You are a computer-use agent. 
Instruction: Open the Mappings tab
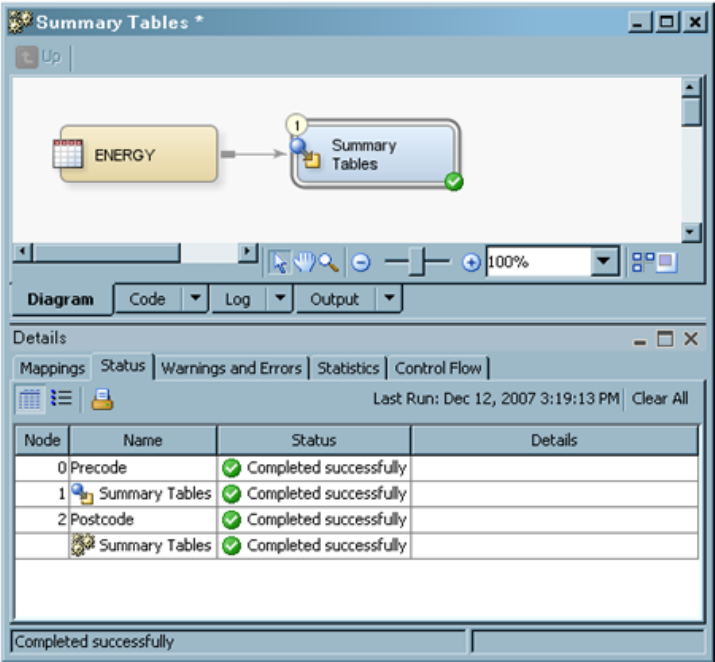(x=52, y=368)
